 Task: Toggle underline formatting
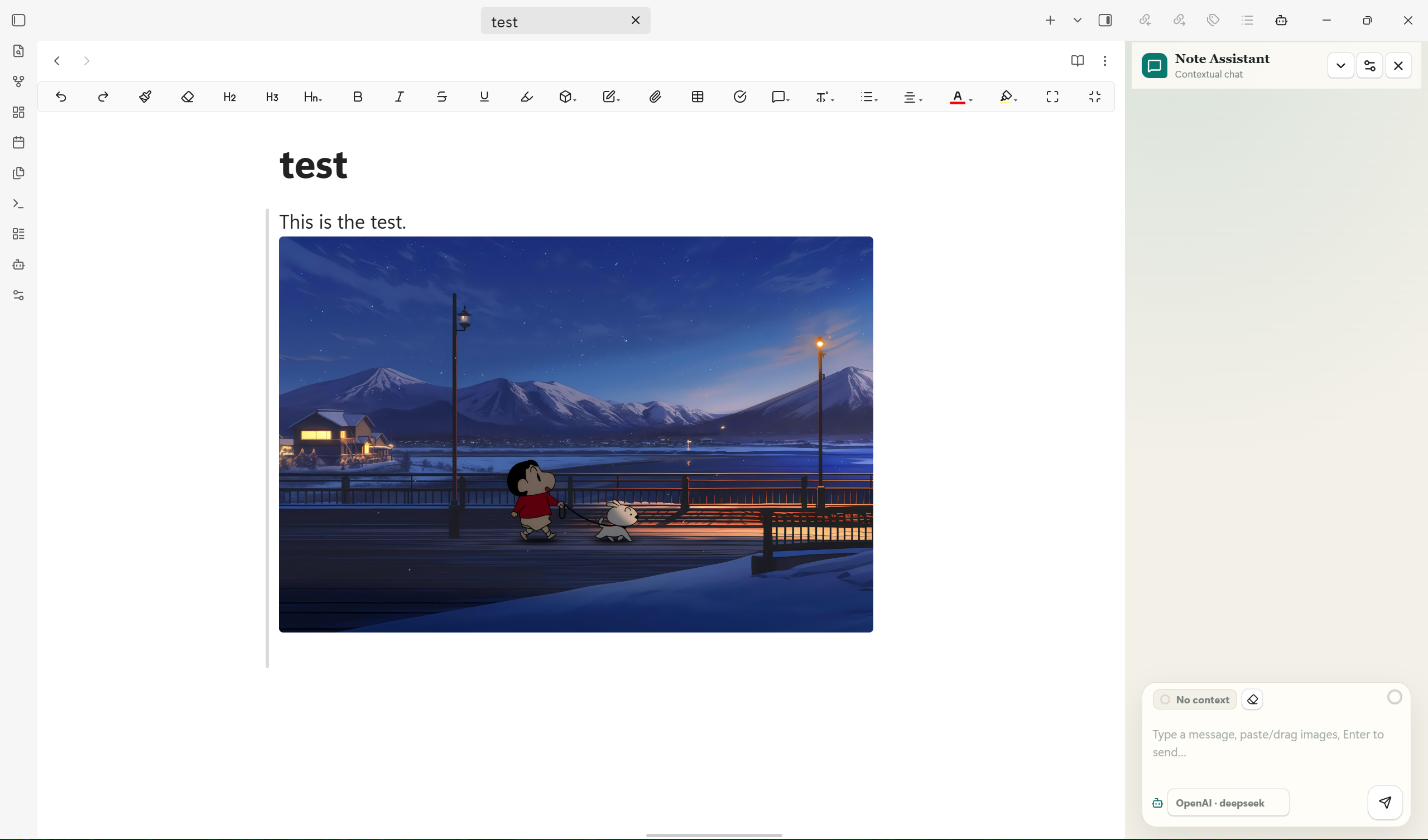pyautogui.click(x=484, y=97)
